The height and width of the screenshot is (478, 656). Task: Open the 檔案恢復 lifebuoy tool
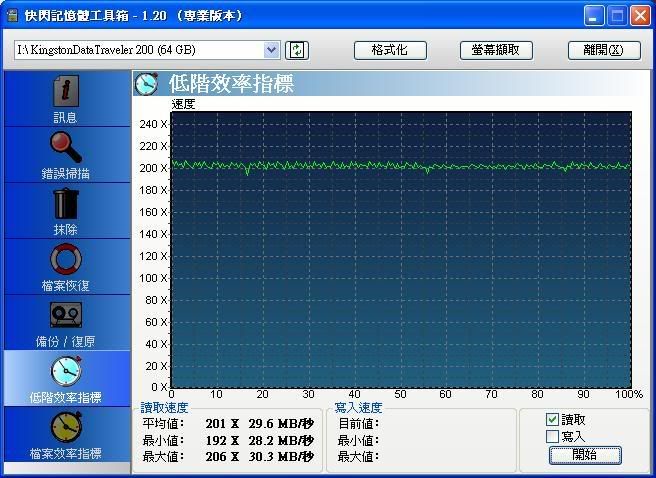click(66, 259)
